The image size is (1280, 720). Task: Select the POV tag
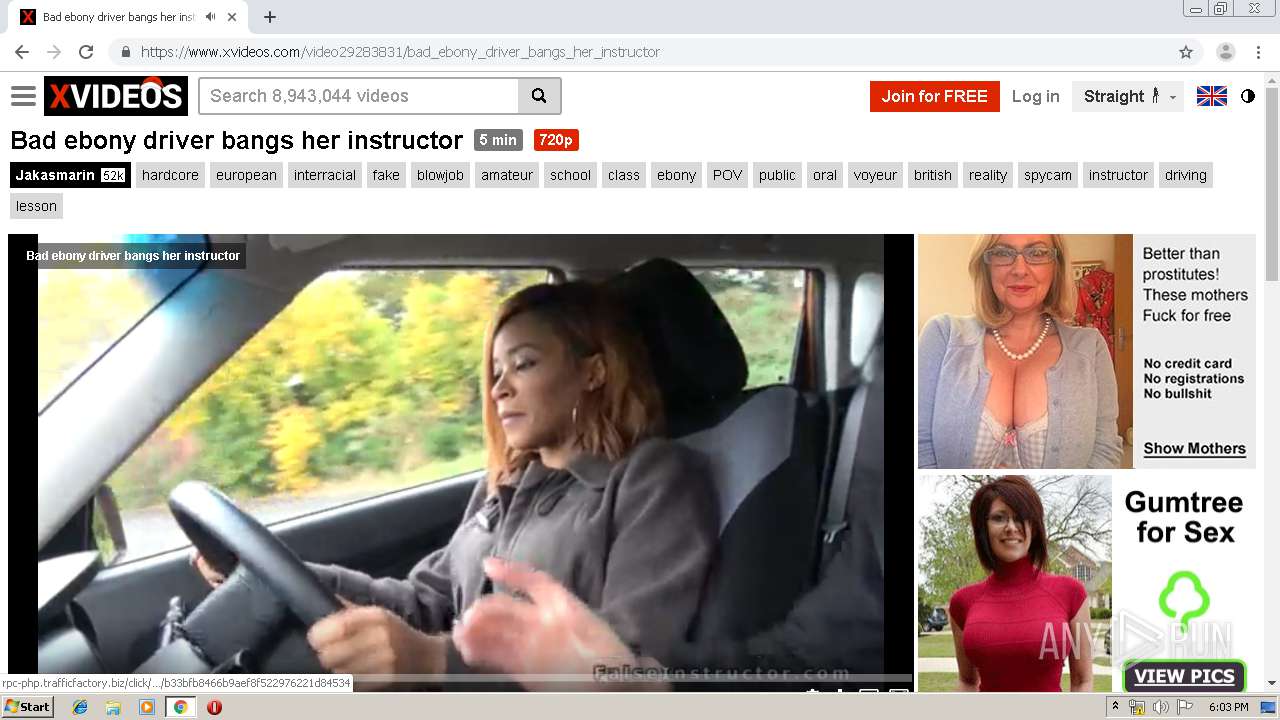[x=727, y=175]
